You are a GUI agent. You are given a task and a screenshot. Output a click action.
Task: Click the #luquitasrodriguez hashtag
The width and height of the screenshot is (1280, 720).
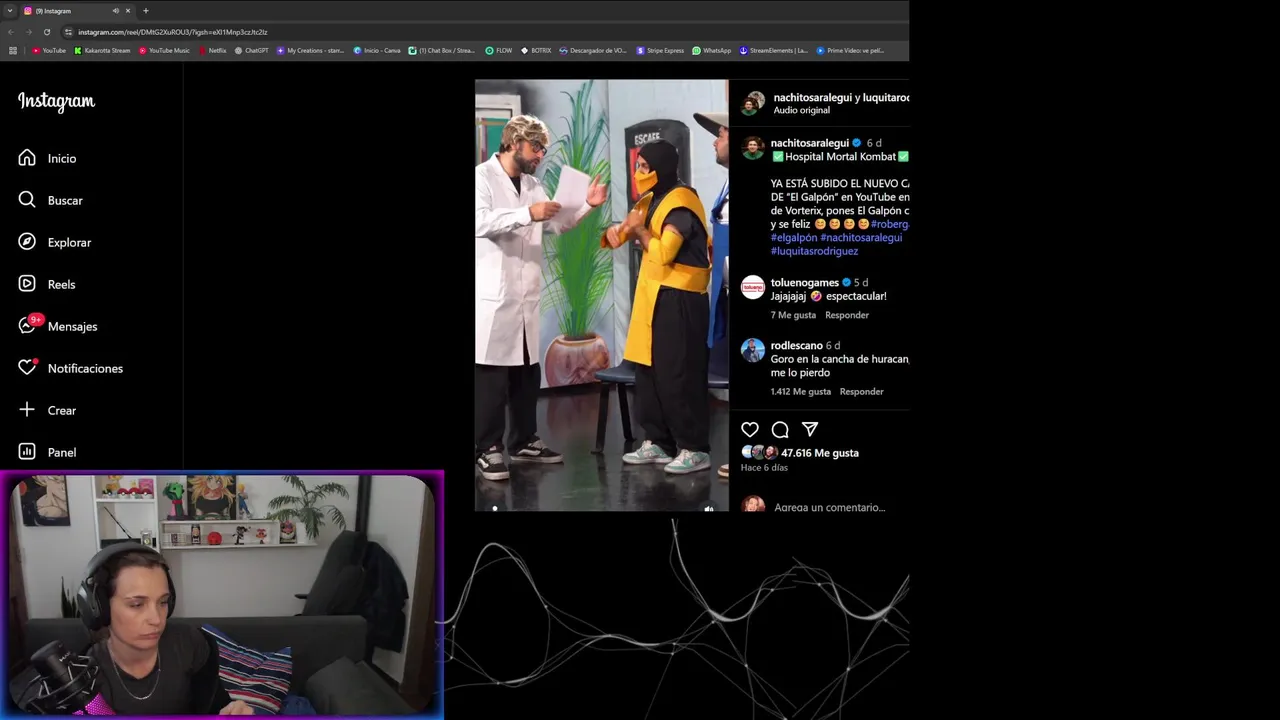click(814, 251)
